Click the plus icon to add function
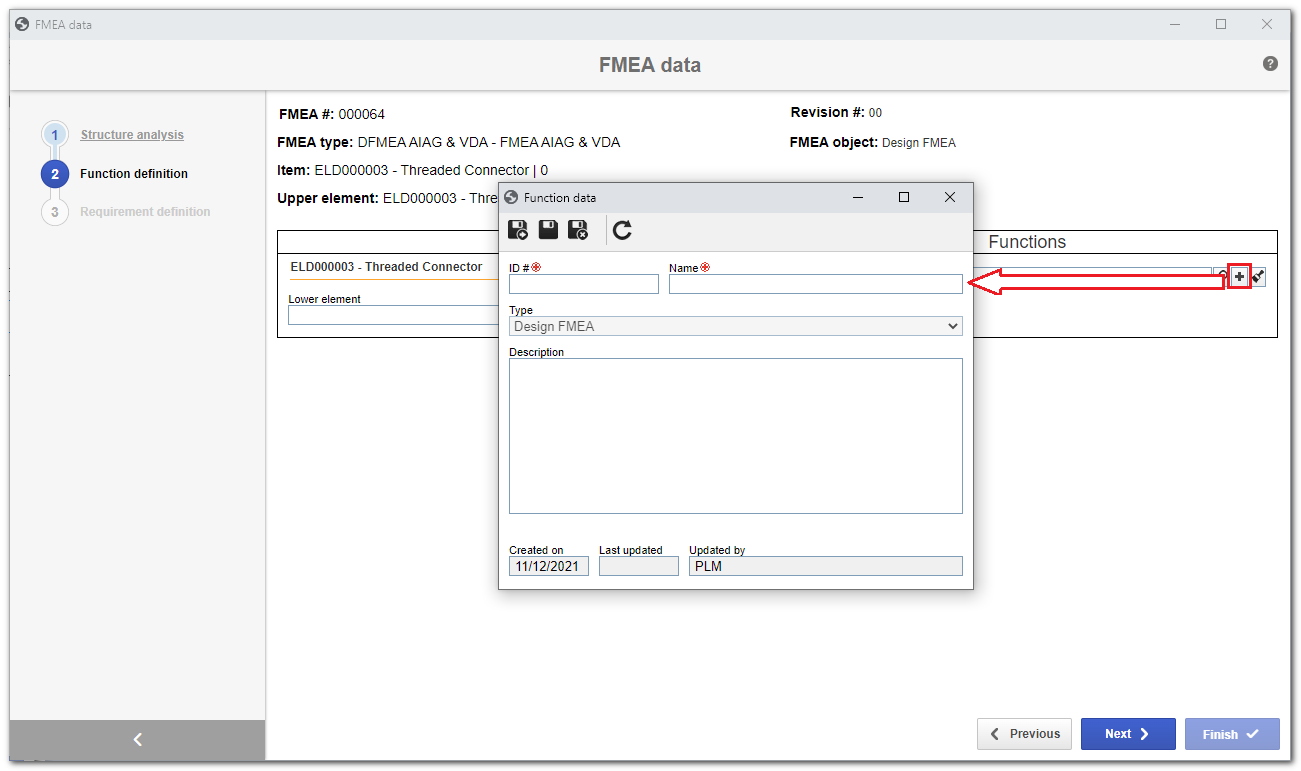Image resolution: width=1301 pixels, height=771 pixels. pyautogui.click(x=1239, y=277)
